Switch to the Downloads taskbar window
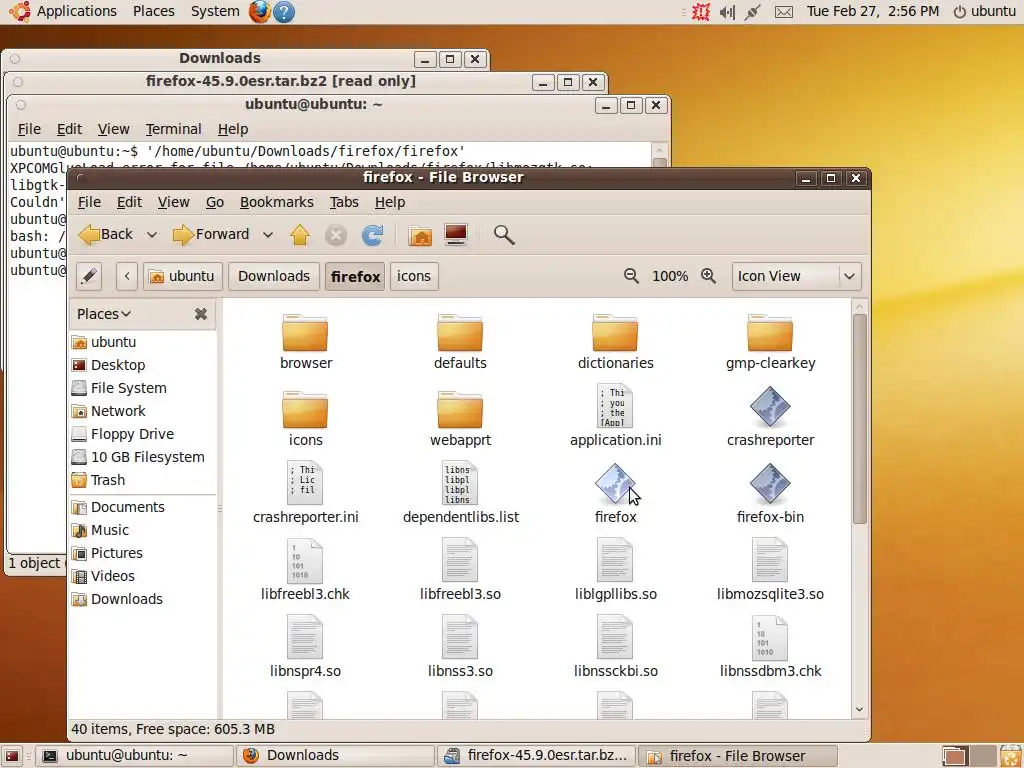The image size is (1024, 768). coord(335,756)
